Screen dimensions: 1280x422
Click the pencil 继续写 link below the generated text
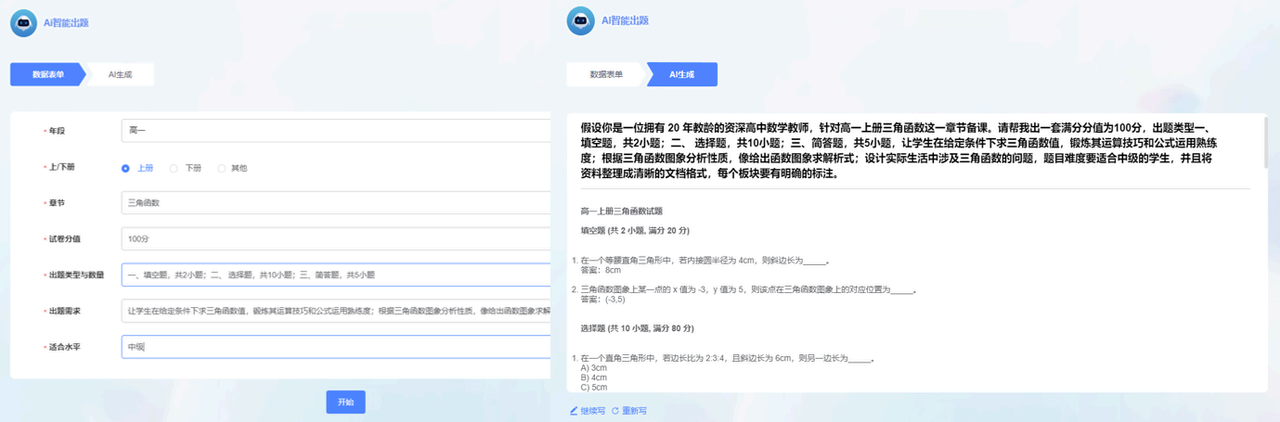click(587, 411)
